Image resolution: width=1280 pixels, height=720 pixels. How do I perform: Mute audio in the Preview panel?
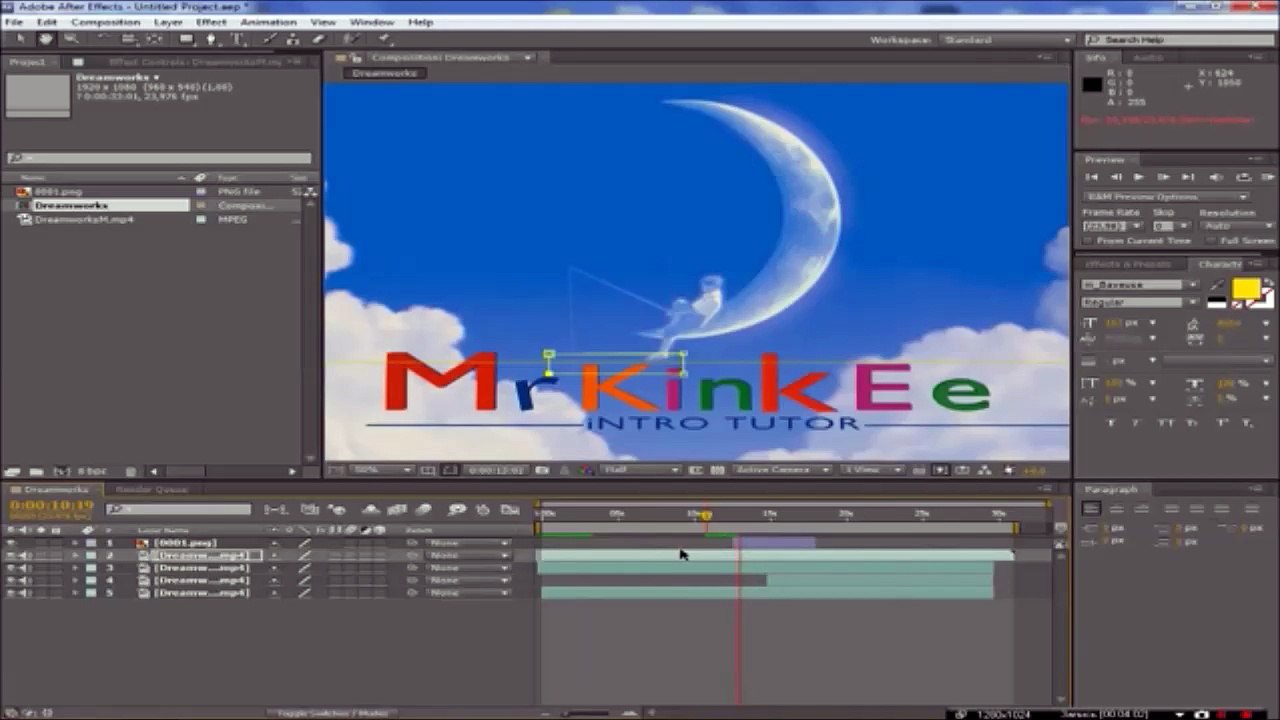1216,177
